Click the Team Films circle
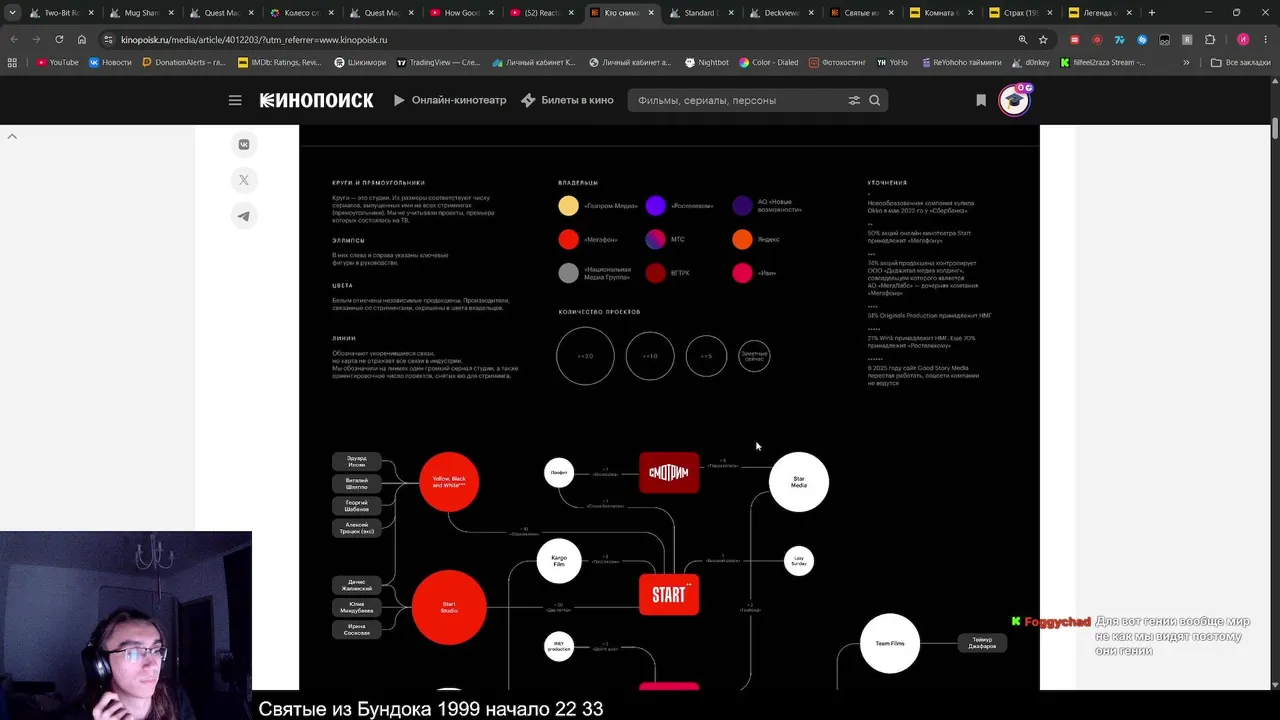 click(x=890, y=643)
